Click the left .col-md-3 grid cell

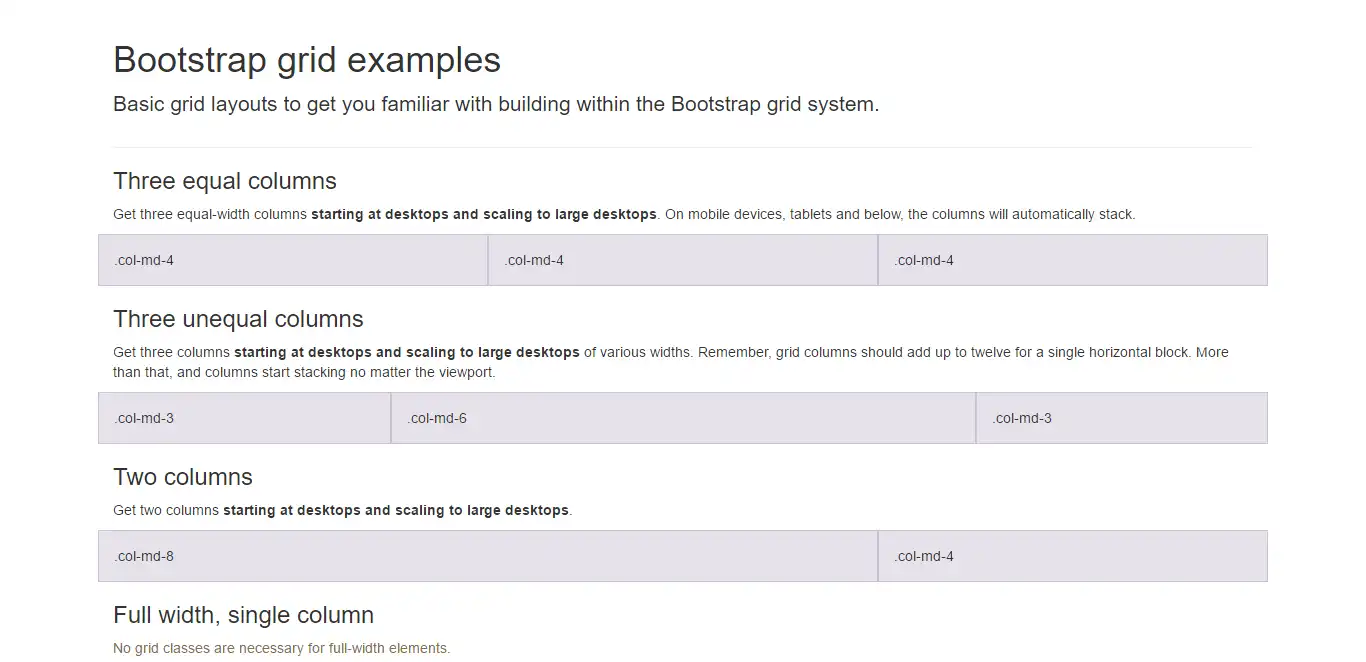coord(244,418)
